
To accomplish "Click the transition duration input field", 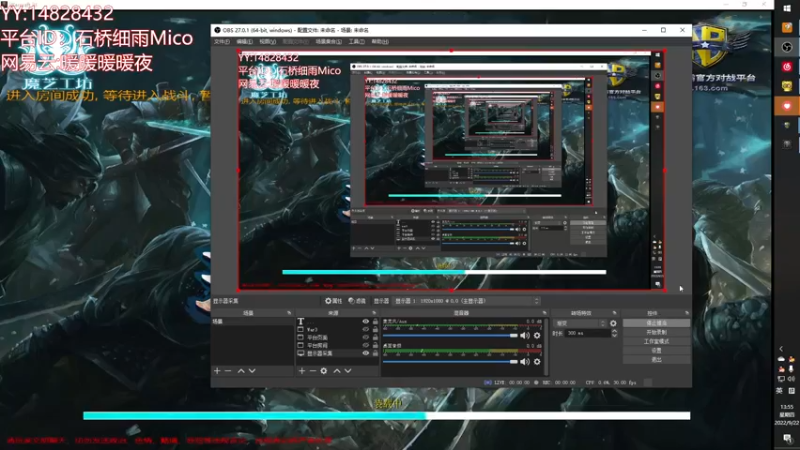I will point(587,333).
